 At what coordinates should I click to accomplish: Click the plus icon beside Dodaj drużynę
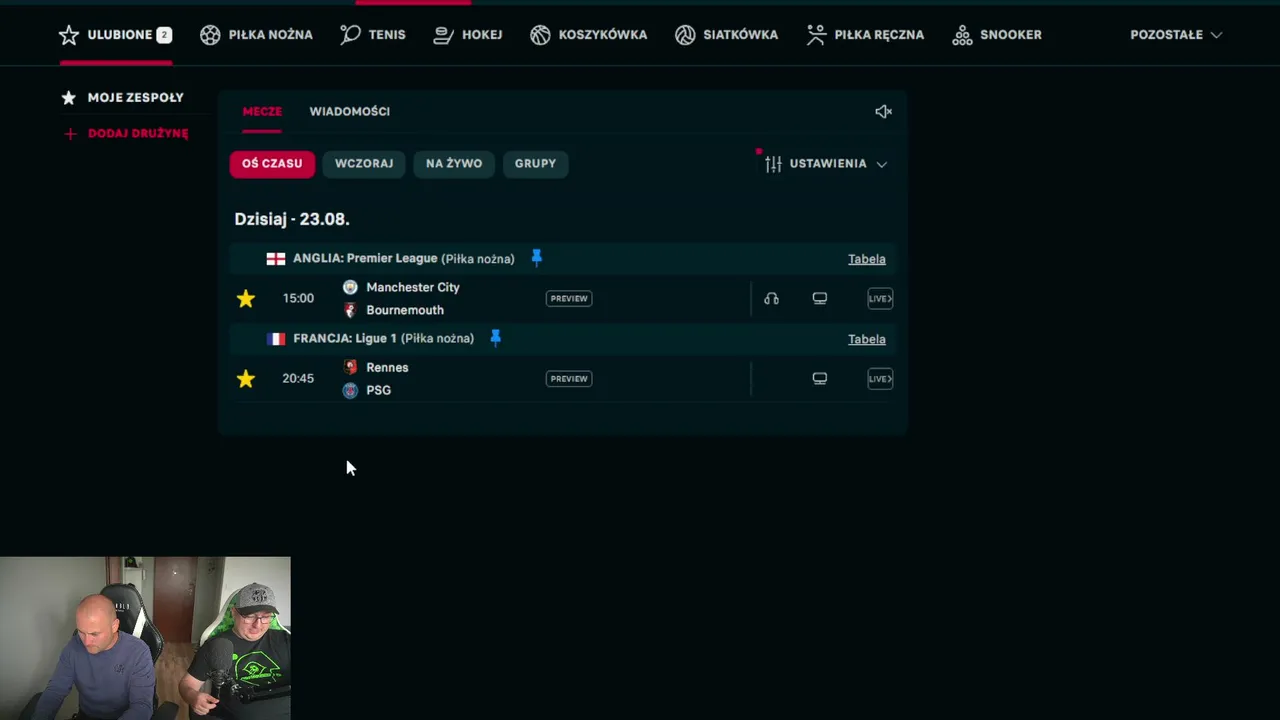click(69, 133)
